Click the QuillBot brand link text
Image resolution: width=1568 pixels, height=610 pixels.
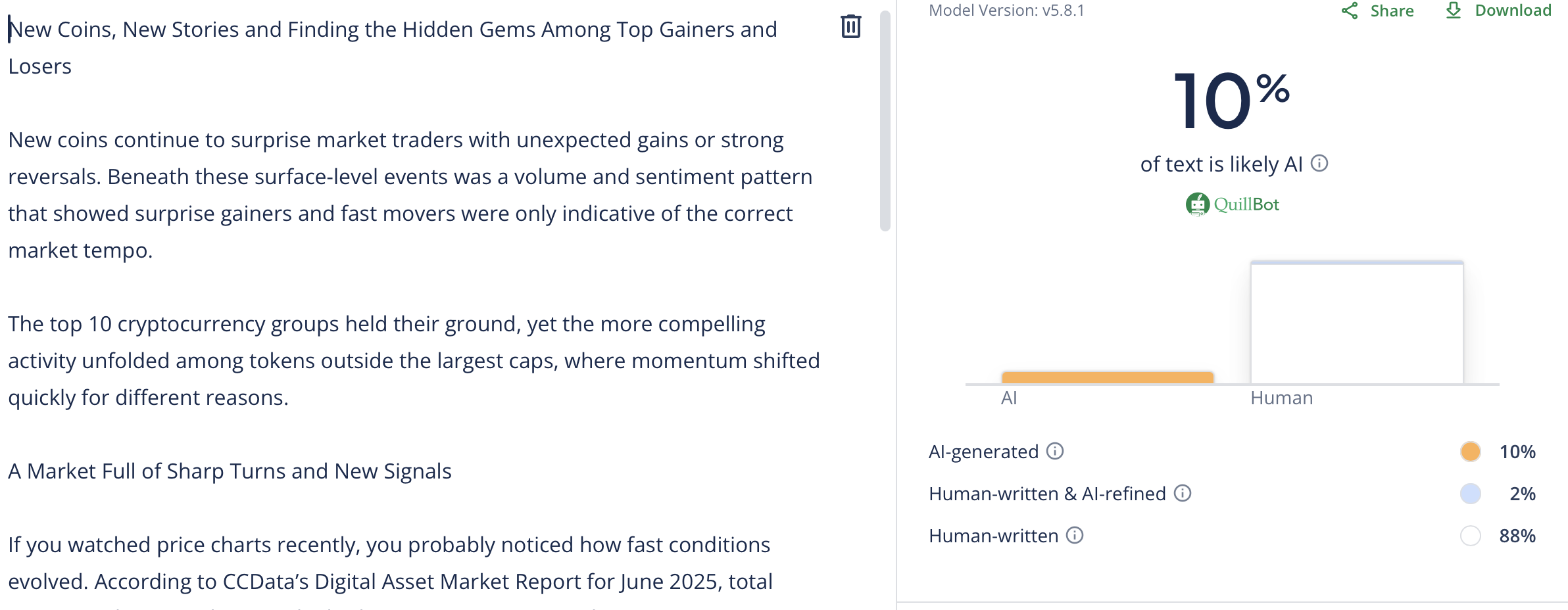click(x=1246, y=204)
